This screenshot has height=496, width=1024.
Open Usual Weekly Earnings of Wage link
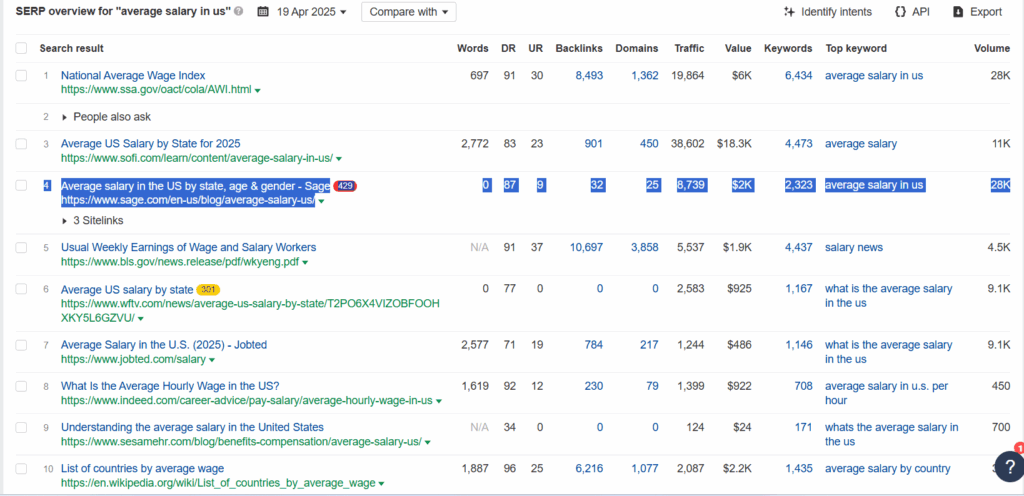(189, 247)
